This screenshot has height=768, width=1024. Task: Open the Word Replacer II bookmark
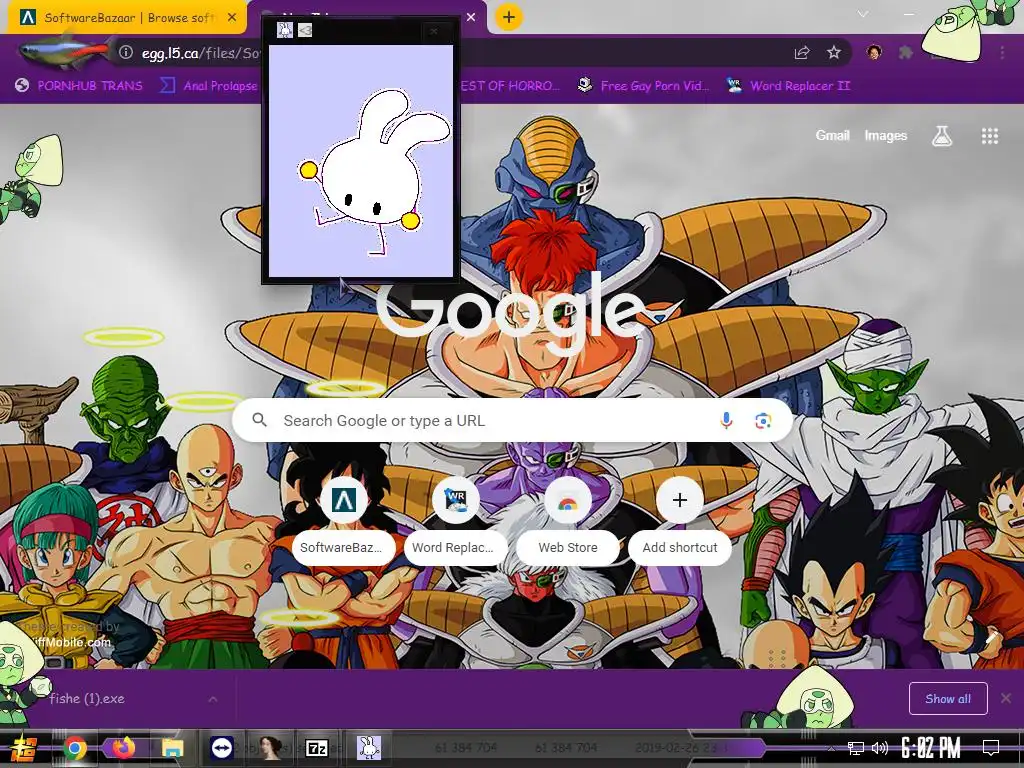point(789,86)
